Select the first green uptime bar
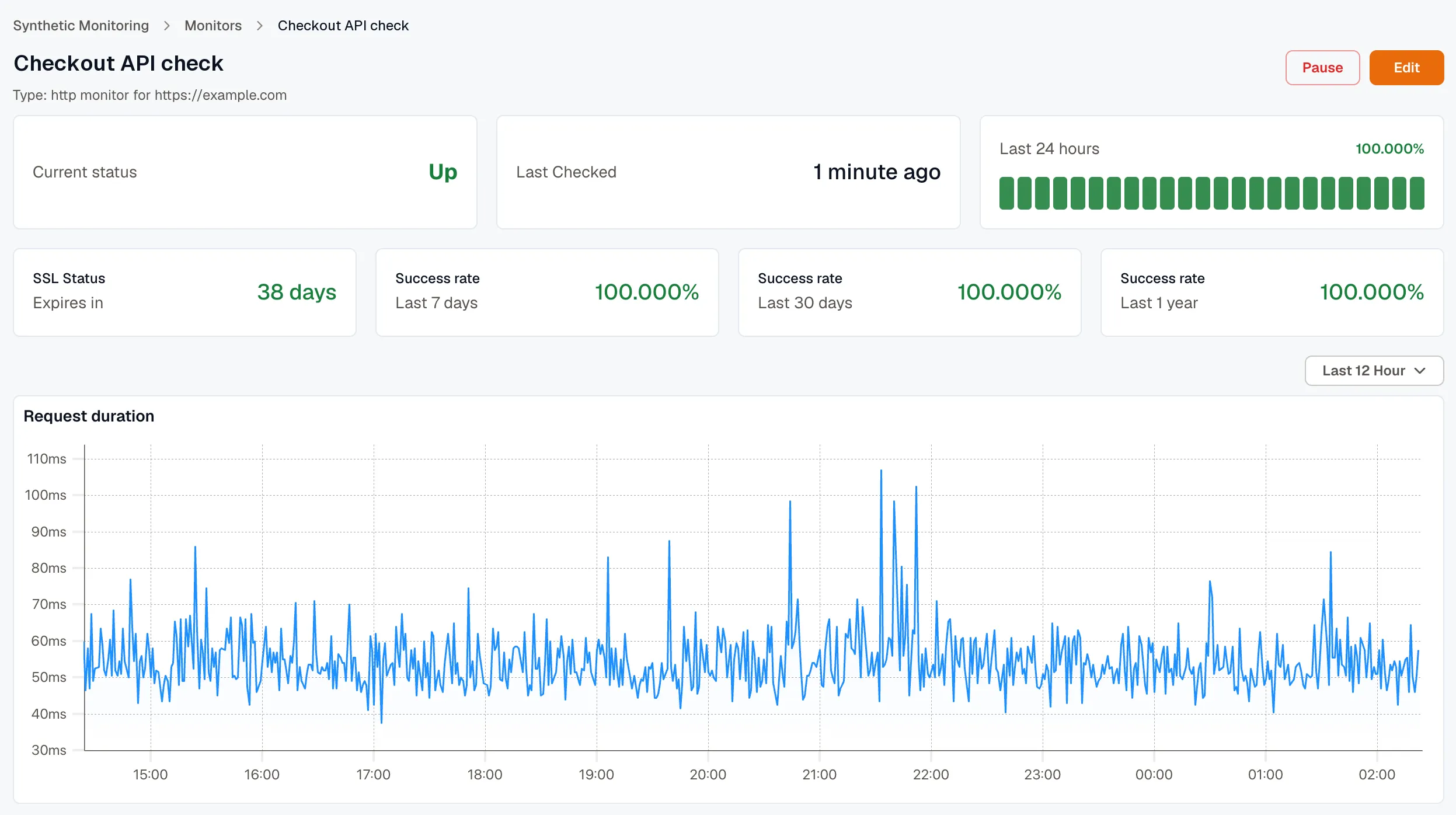 tap(1006, 193)
